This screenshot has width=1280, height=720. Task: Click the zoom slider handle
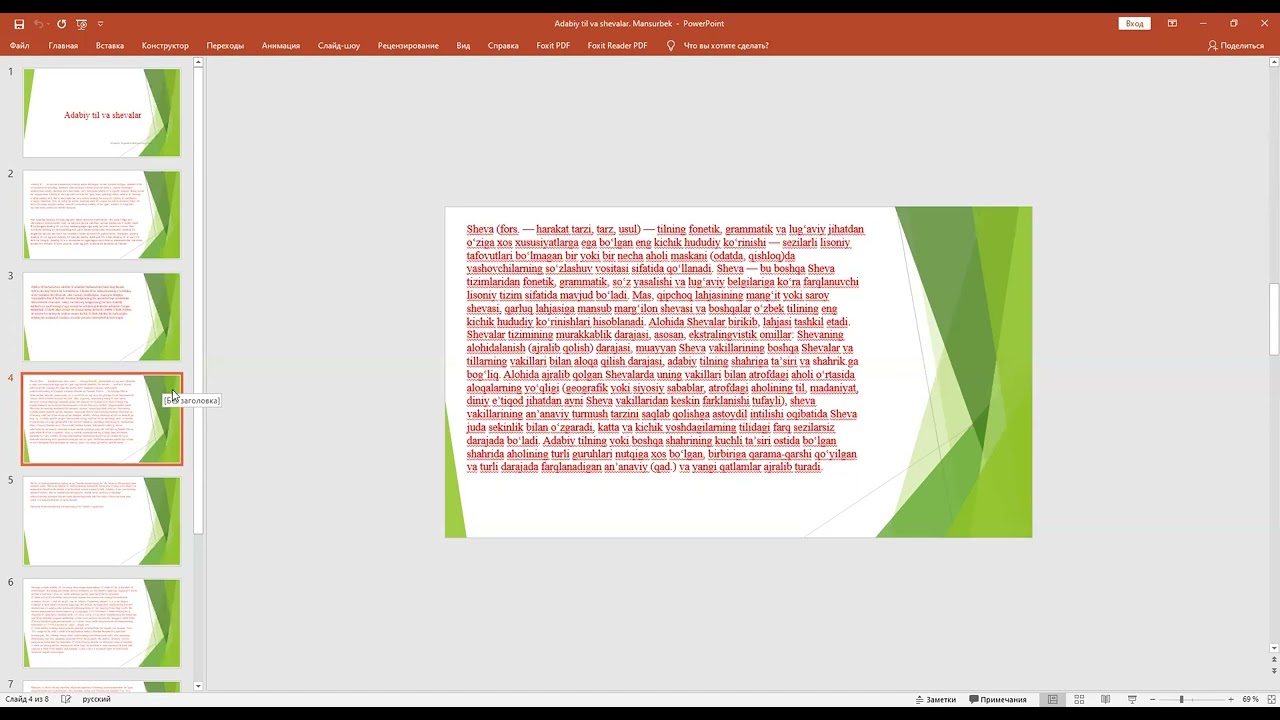click(x=1181, y=699)
